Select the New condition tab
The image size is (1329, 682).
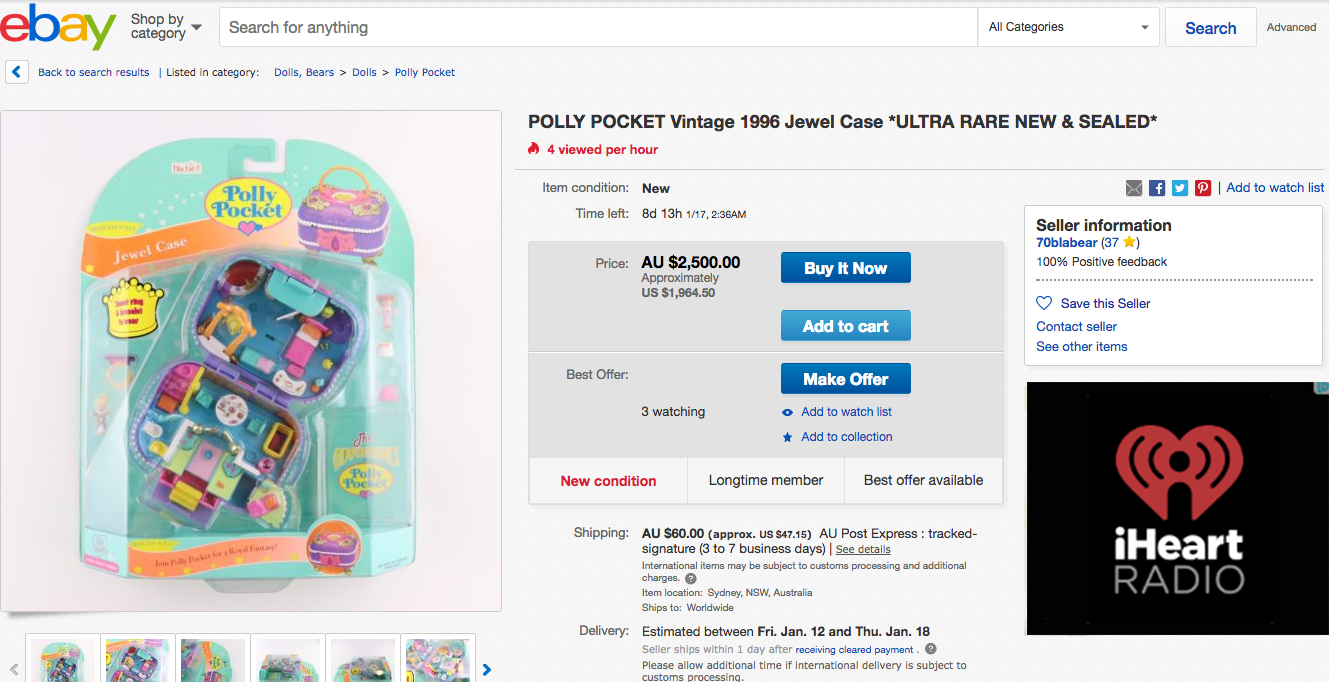(x=608, y=480)
